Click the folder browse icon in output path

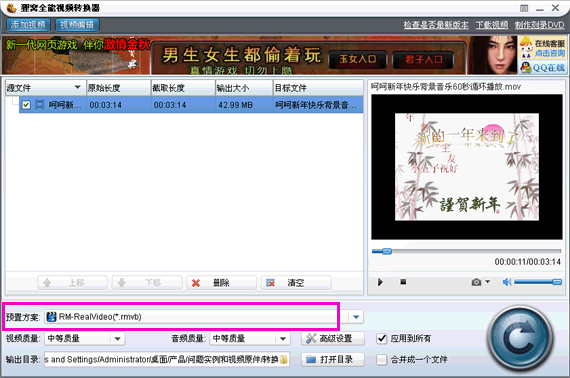click(x=284, y=359)
